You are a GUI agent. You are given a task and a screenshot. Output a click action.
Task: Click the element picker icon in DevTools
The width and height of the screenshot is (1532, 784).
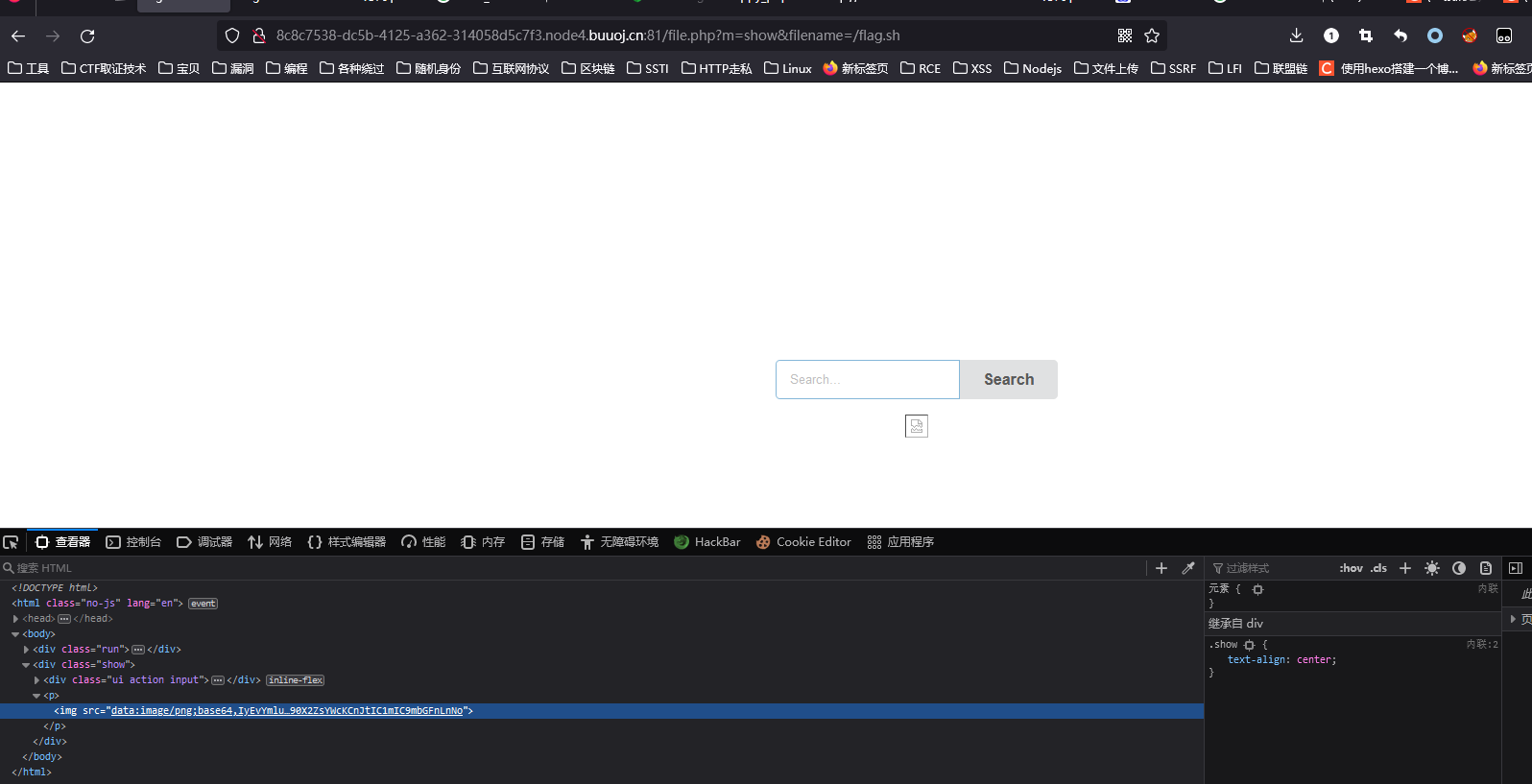click(x=11, y=542)
